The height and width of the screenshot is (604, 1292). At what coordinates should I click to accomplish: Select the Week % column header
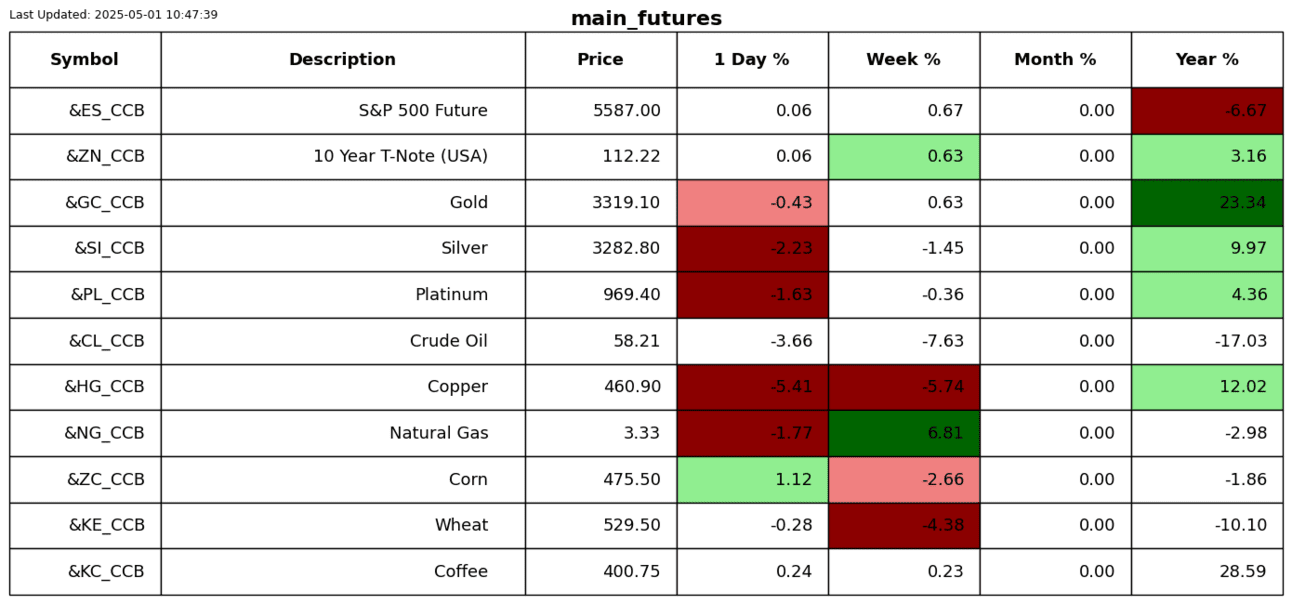903,60
